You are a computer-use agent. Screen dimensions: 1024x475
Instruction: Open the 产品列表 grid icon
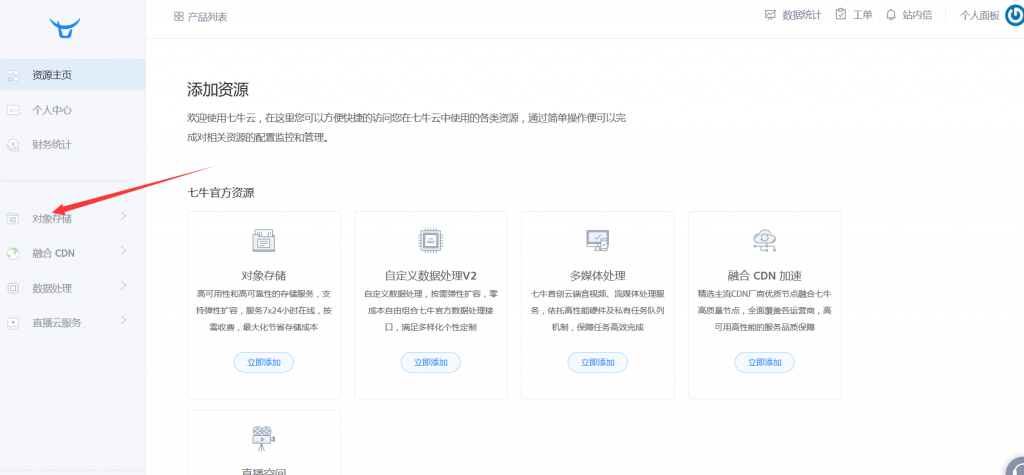[x=178, y=16]
